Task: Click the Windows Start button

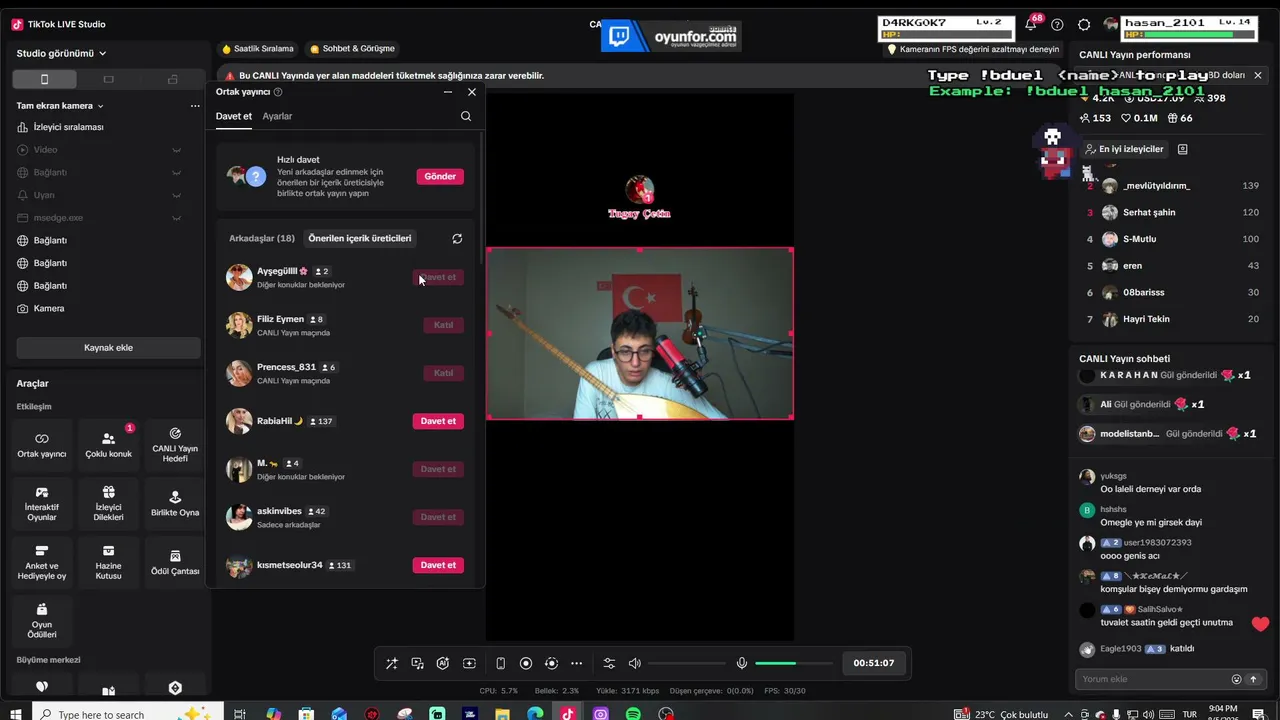Action: click(x=16, y=714)
